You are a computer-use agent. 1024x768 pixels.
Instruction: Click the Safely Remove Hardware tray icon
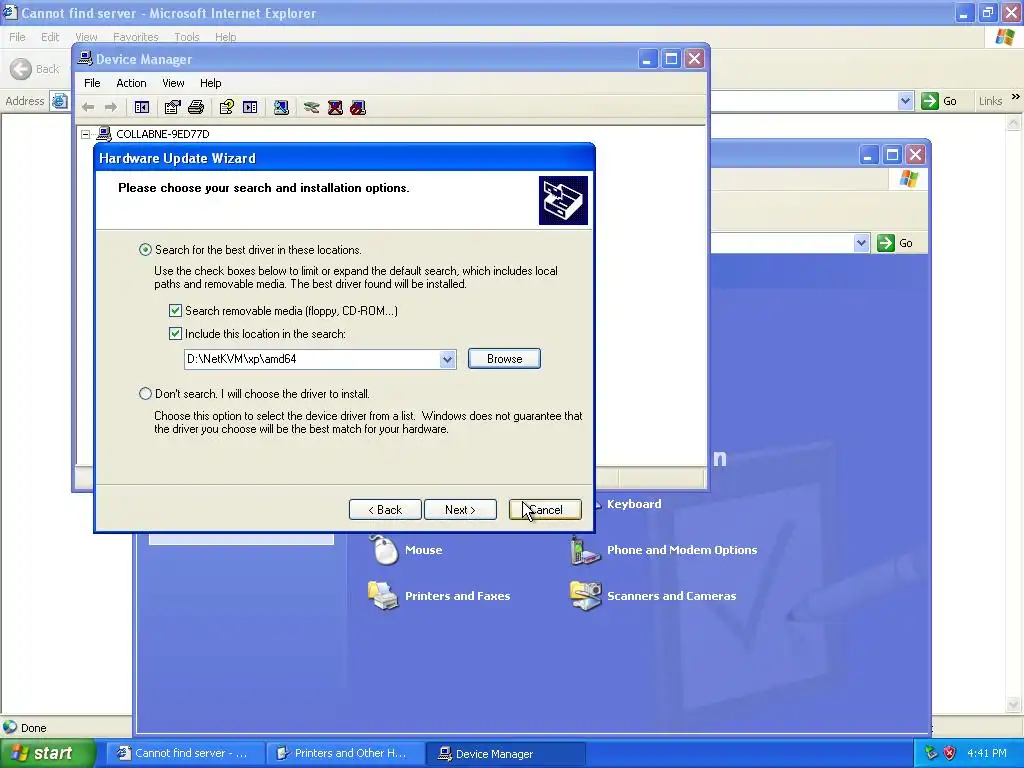pyautogui.click(x=931, y=753)
